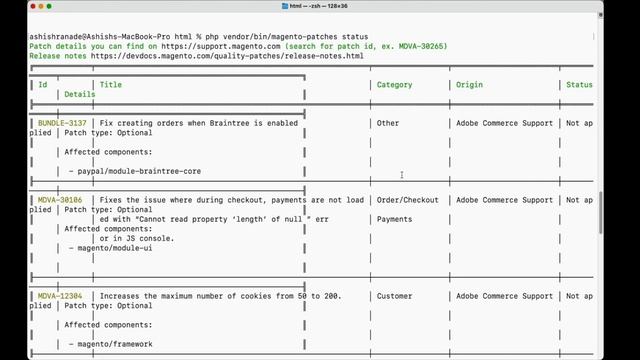The height and width of the screenshot is (360, 640).
Task: Click the example patch id 'MDVA-30265'
Action: 420,46
